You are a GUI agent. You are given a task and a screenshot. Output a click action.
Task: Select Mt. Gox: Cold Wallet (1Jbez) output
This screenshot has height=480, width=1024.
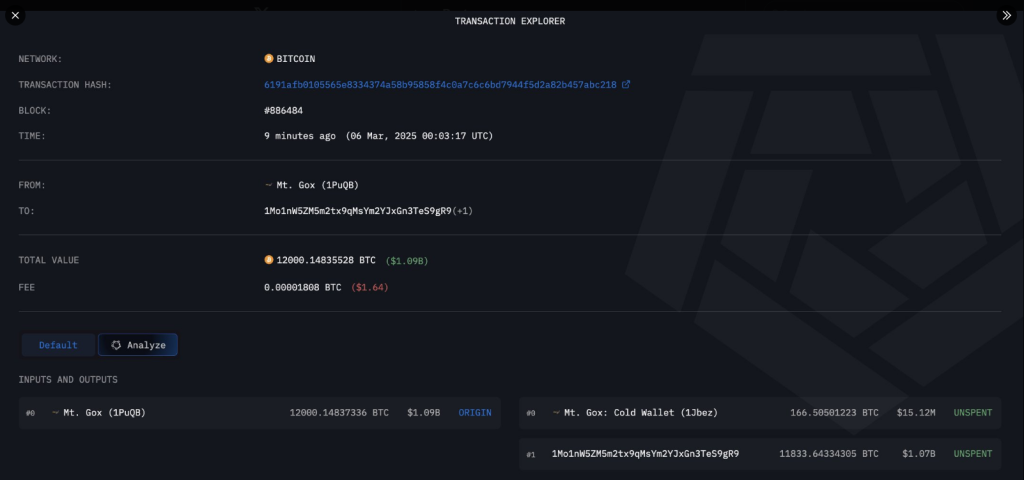(x=640, y=412)
